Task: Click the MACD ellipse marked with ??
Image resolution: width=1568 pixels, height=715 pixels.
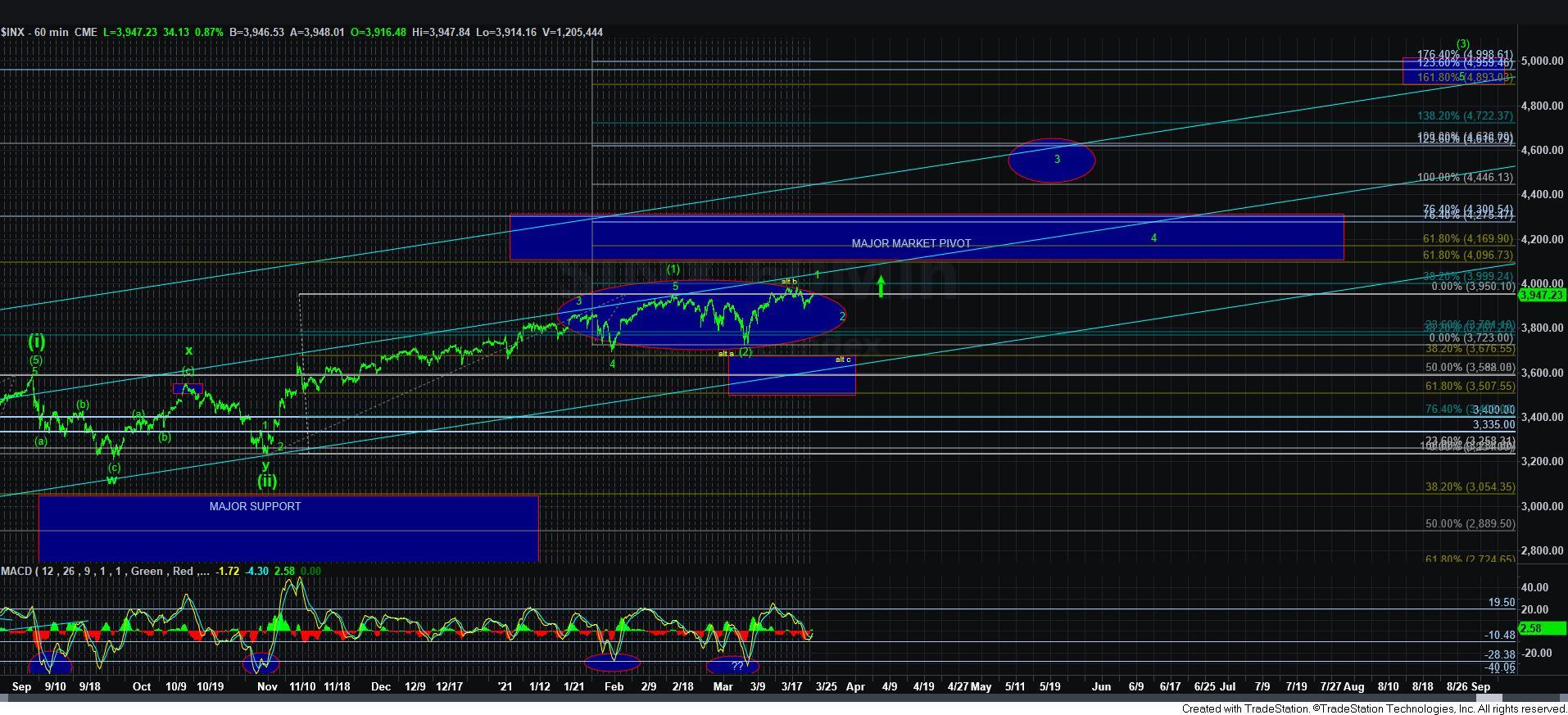Action: [x=732, y=666]
